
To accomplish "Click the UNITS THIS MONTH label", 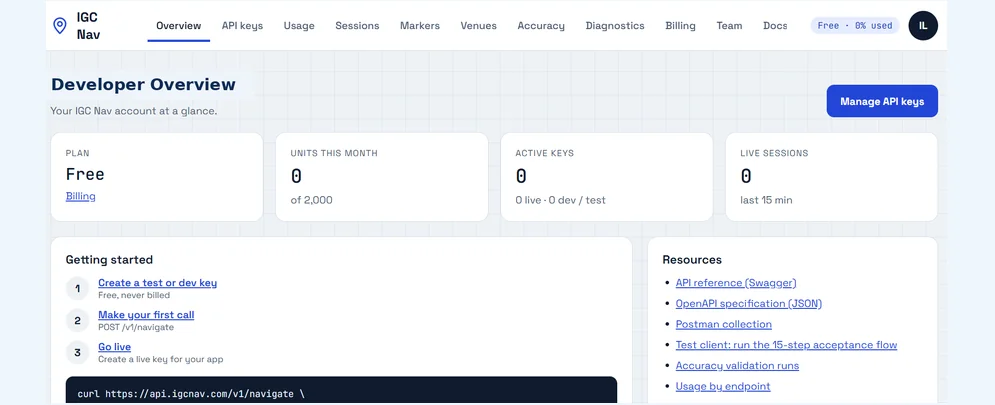I will pyautogui.click(x=334, y=154).
